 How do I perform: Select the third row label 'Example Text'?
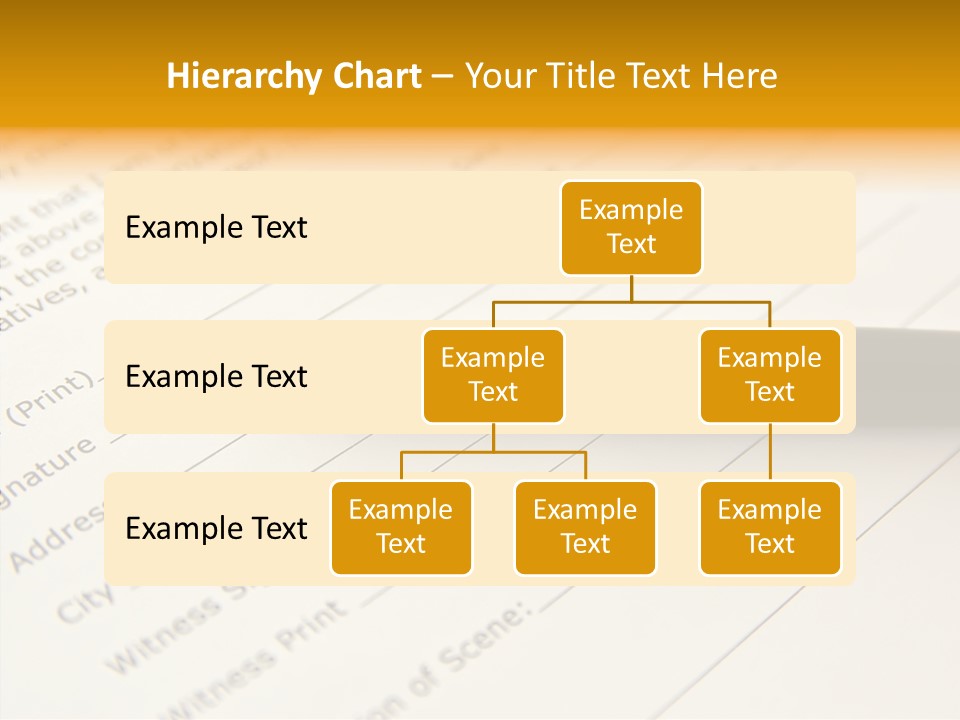point(216,528)
